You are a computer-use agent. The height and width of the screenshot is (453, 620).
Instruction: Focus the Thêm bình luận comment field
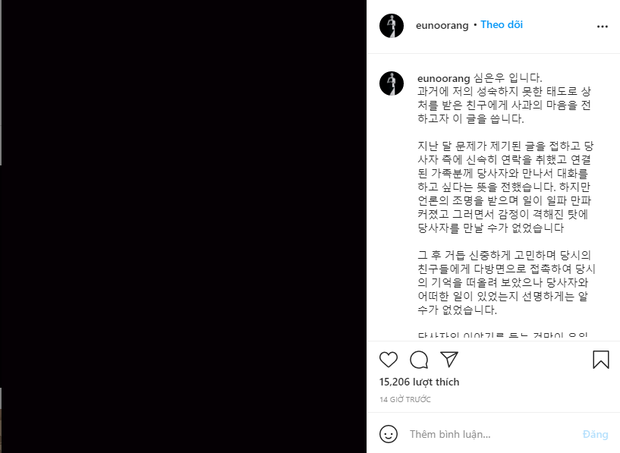pyautogui.click(x=490, y=434)
